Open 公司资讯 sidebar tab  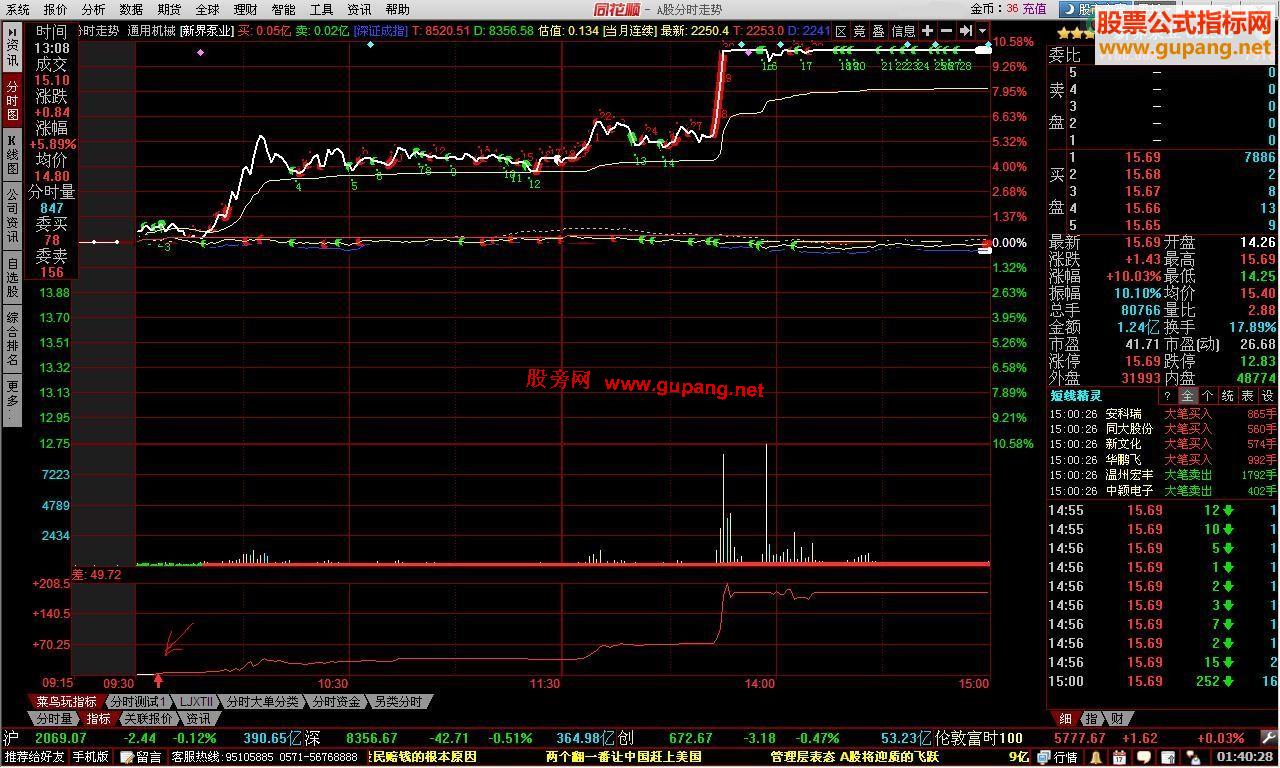(x=12, y=216)
